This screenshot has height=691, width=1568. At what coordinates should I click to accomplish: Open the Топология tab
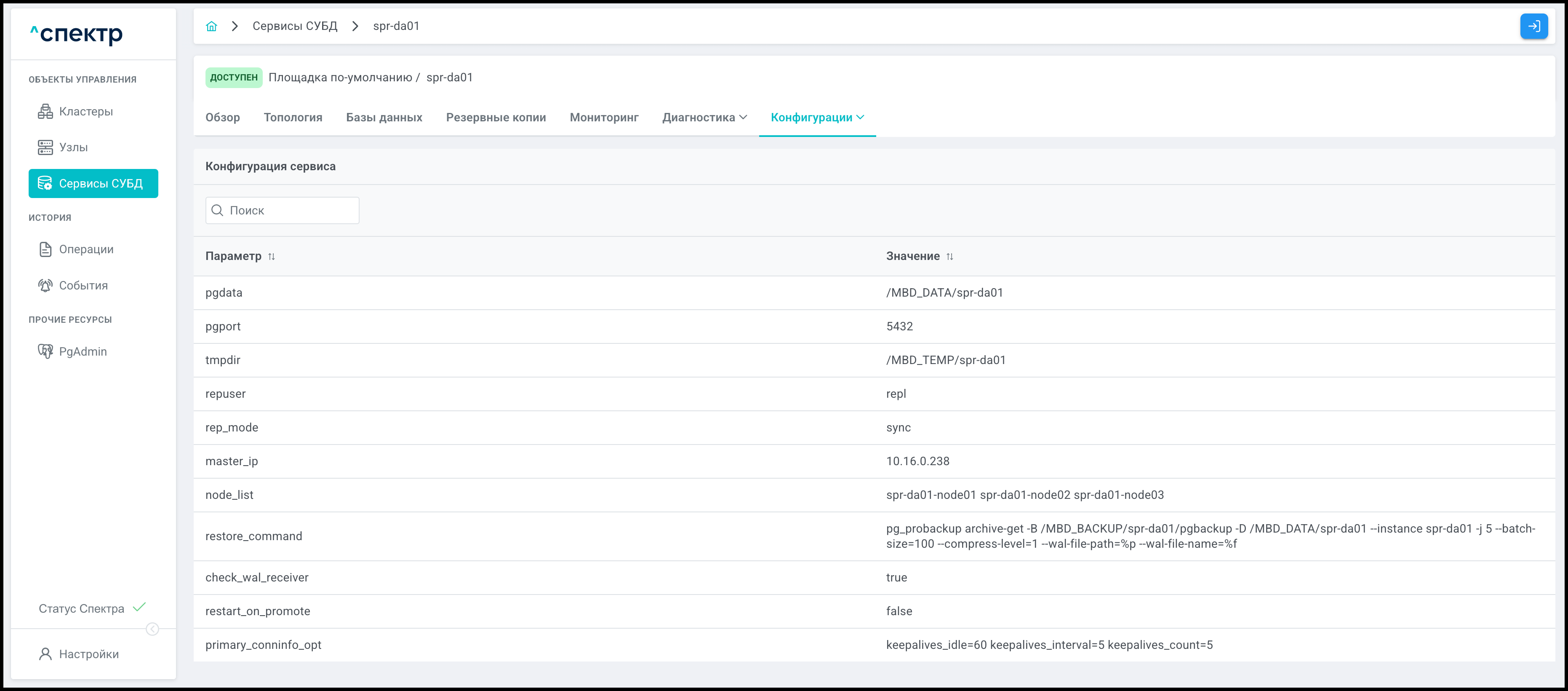tap(293, 118)
